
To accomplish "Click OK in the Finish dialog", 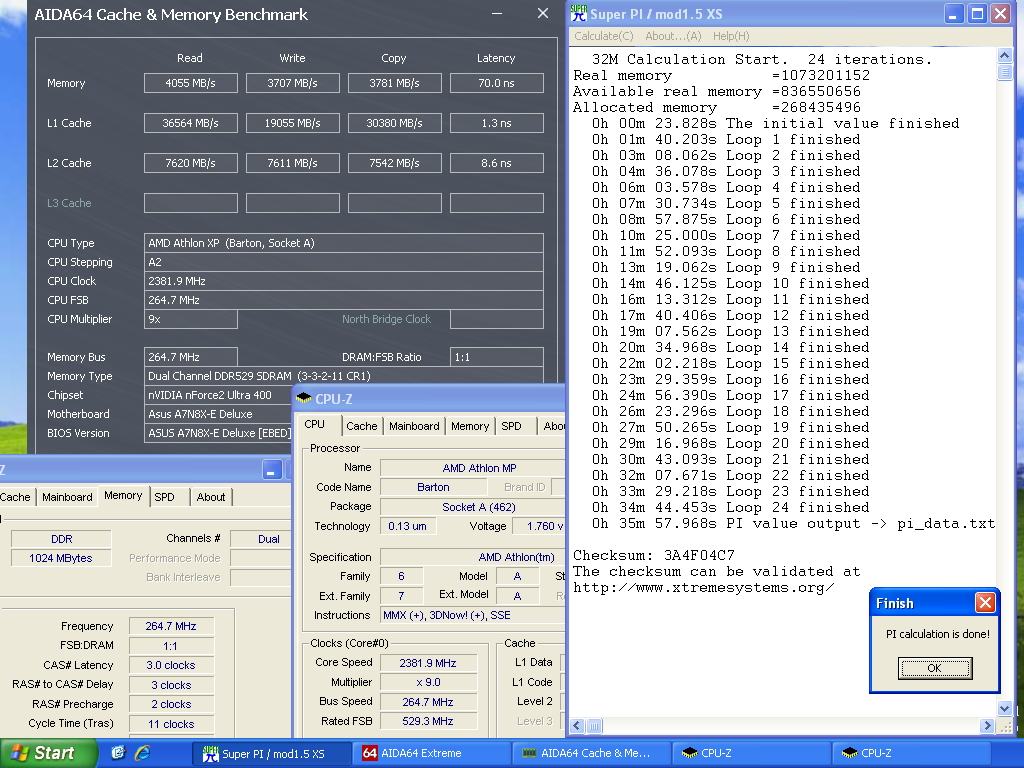I will pyautogui.click(x=935, y=668).
